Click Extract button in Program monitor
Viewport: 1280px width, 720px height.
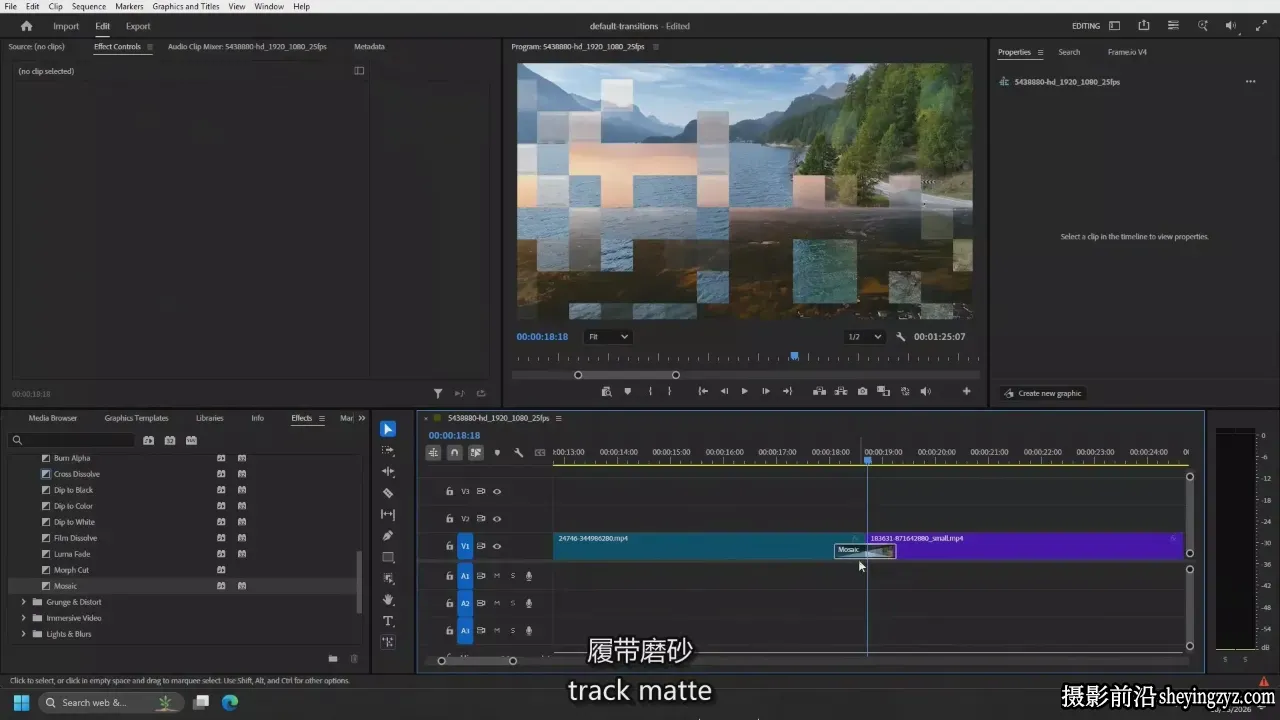(841, 392)
